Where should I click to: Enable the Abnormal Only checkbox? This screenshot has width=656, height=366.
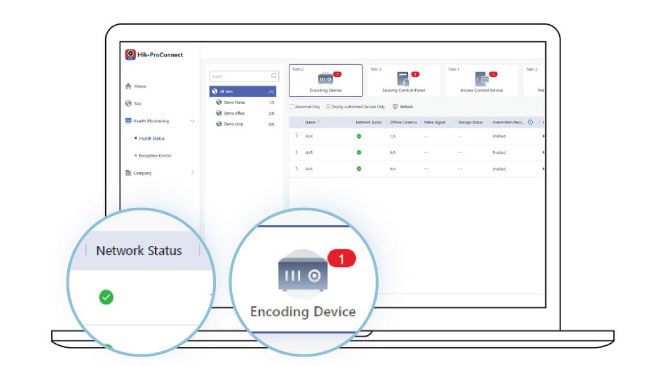pyautogui.click(x=292, y=107)
